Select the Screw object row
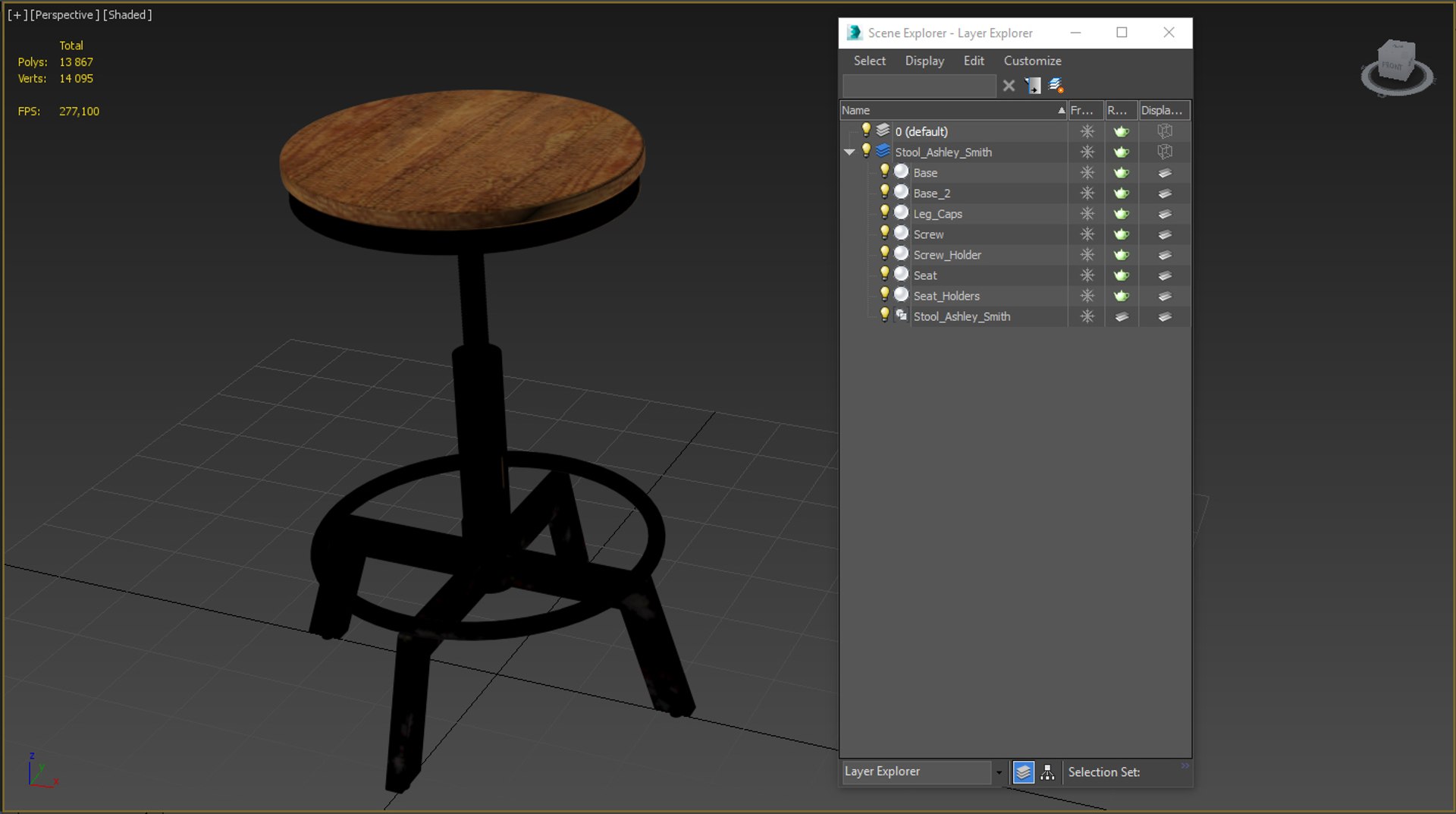The image size is (1456, 814). (1015, 234)
